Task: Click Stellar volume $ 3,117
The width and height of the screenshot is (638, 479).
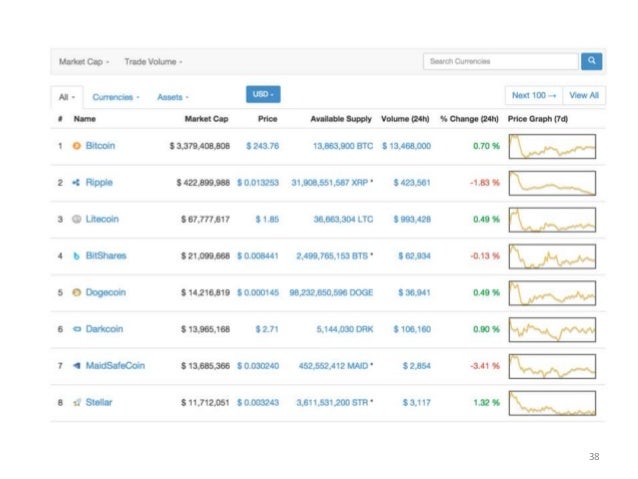Action: [x=416, y=402]
